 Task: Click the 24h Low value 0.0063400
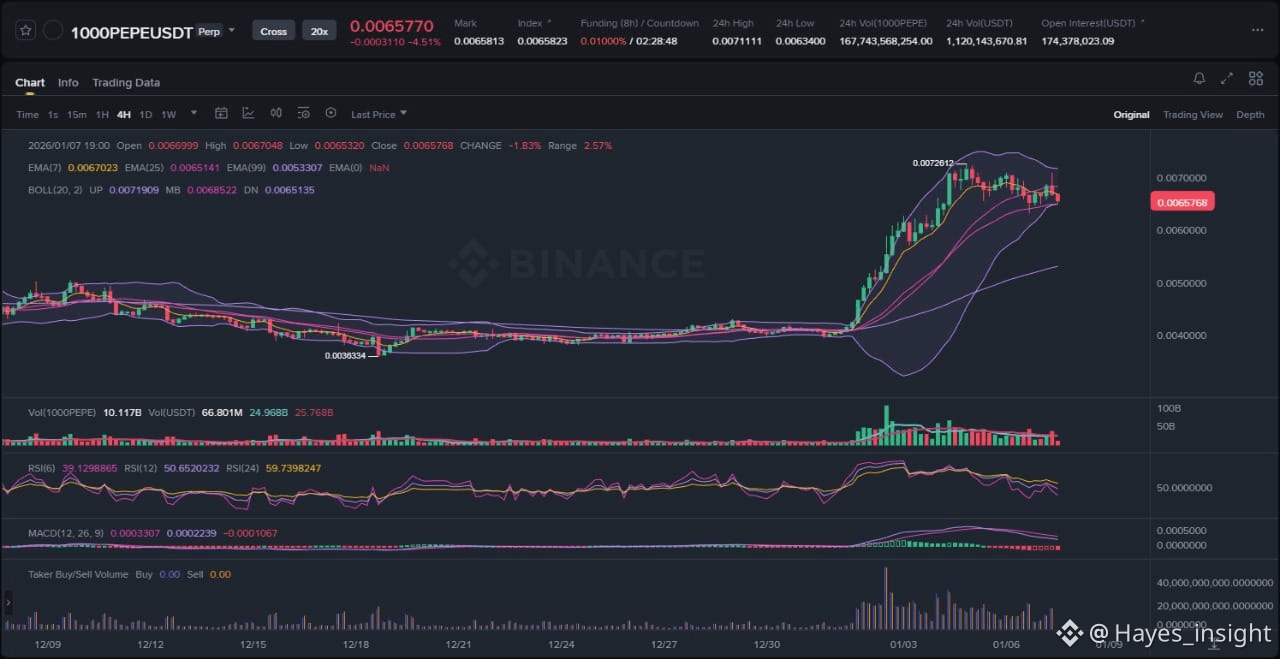[x=800, y=41]
